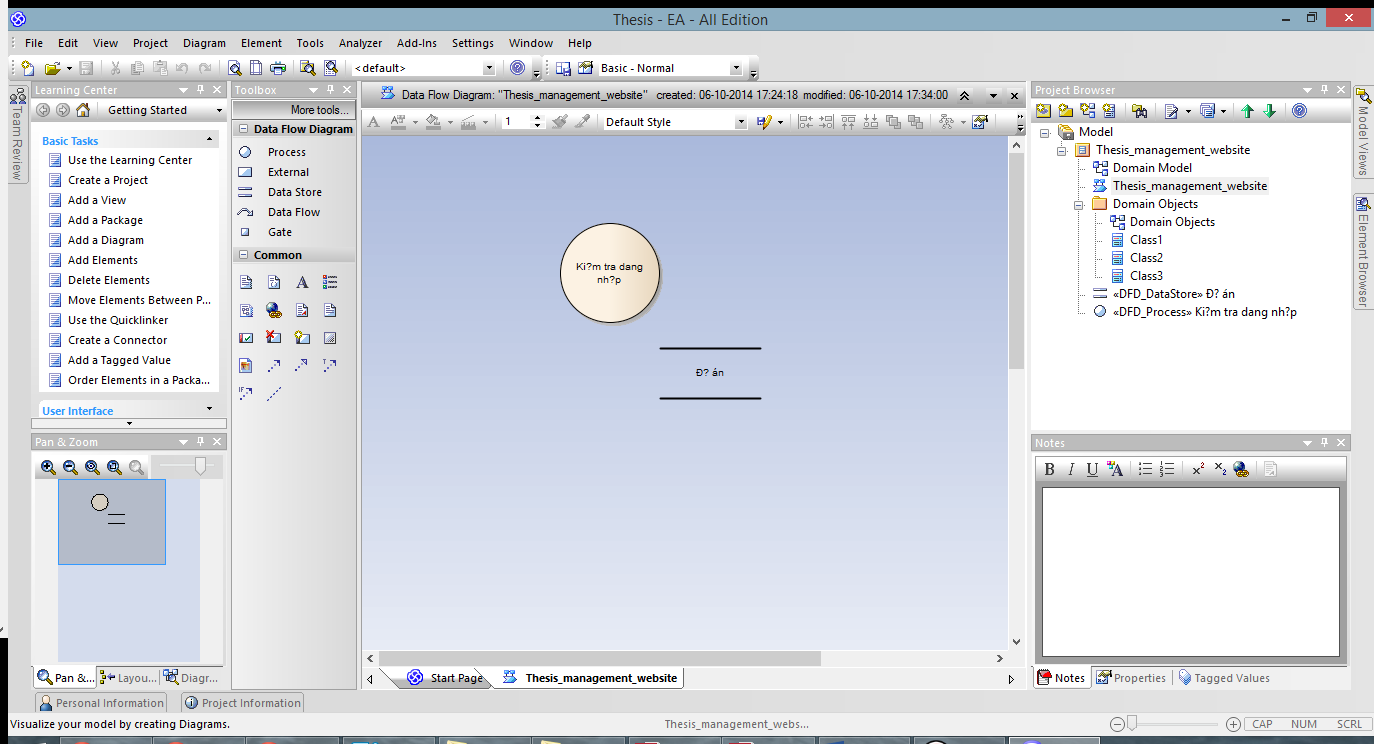The width and height of the screenshot is (1374, 744).
Task: Open the Default Style dropdown
Action: click(741, 122)
